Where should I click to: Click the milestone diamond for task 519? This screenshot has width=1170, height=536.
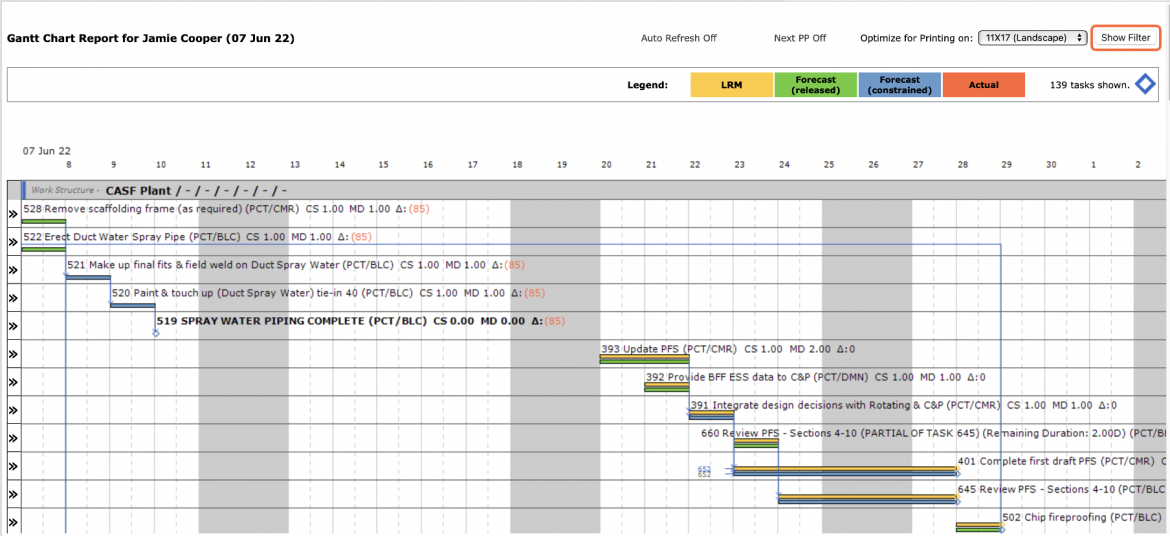tap(156, 333)
